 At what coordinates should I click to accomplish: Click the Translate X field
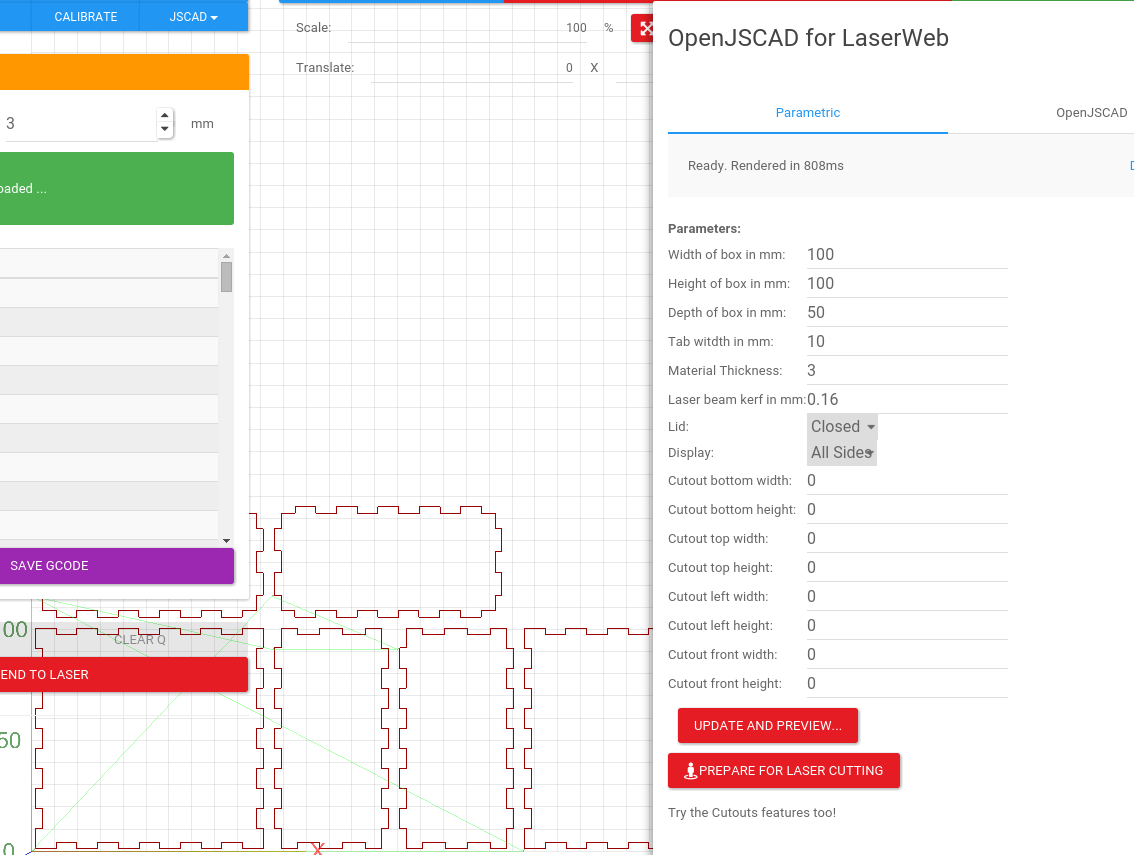[472, 68]
